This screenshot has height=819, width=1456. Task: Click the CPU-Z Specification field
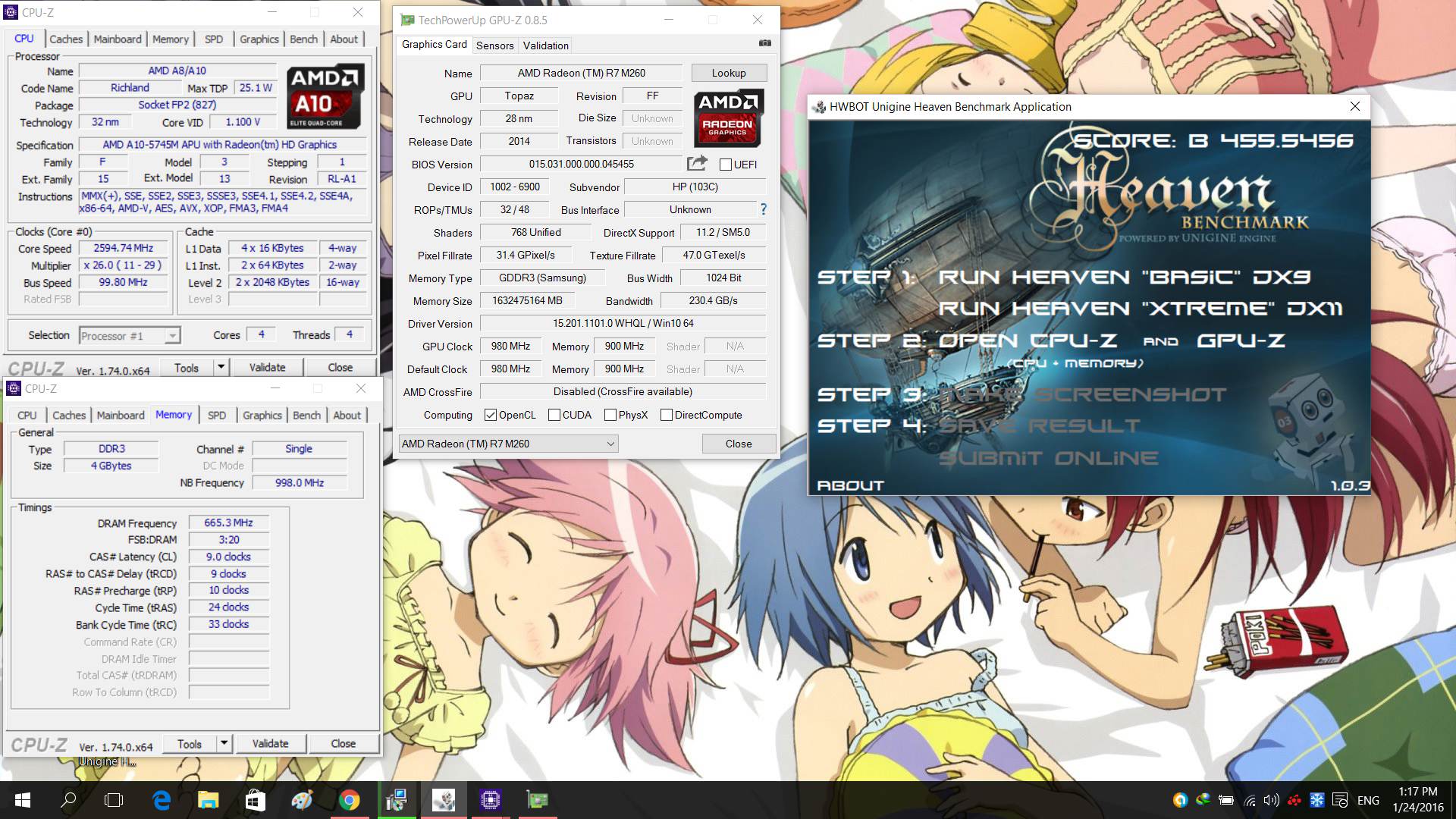click(x=220, y=145)
